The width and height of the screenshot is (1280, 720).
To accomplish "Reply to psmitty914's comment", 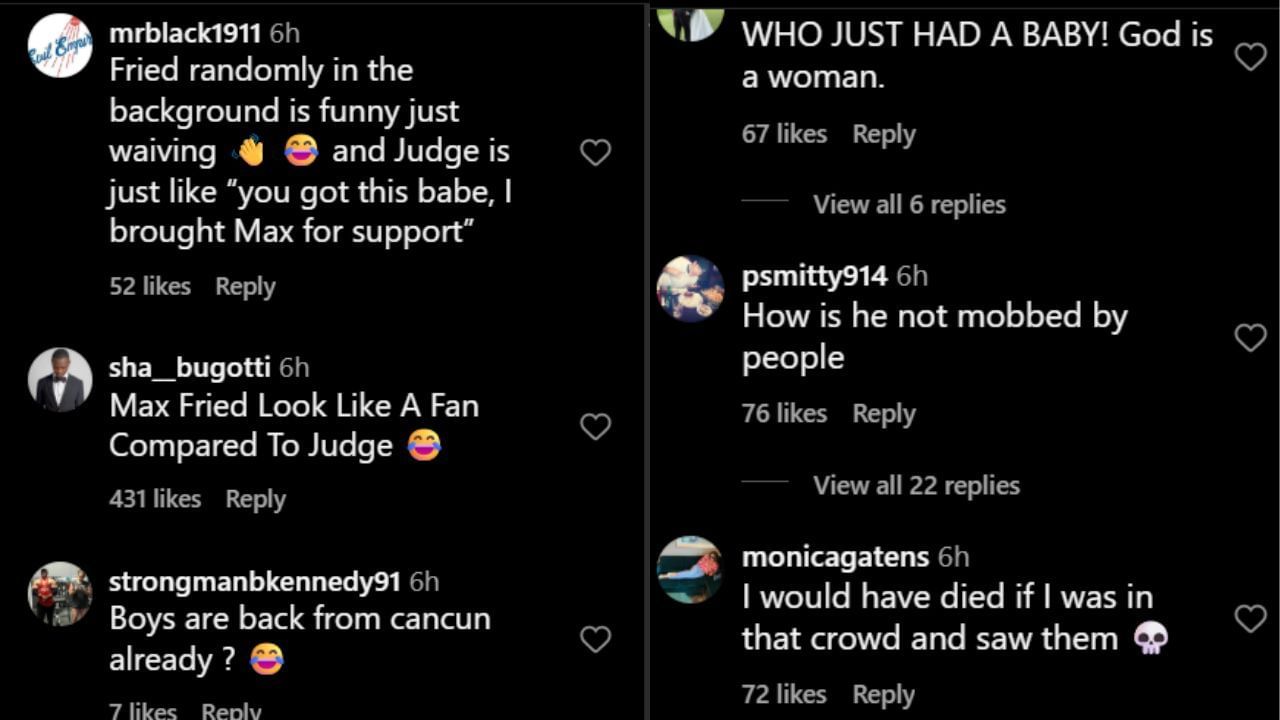I will (x=884, y=412).
